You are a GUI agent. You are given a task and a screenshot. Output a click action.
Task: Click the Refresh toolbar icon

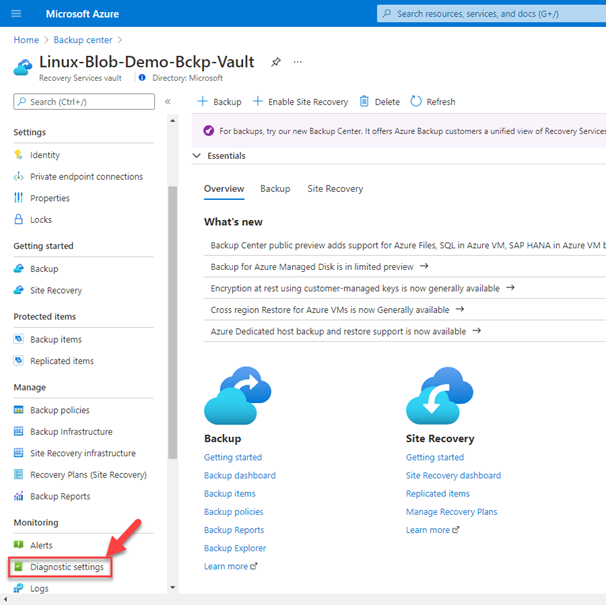point(416,102)
